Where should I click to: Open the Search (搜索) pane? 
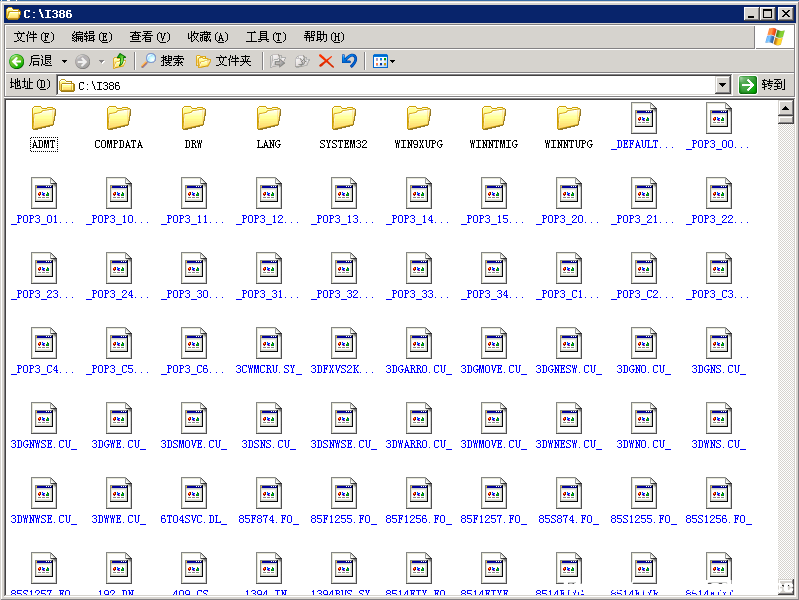pos(162,61)
